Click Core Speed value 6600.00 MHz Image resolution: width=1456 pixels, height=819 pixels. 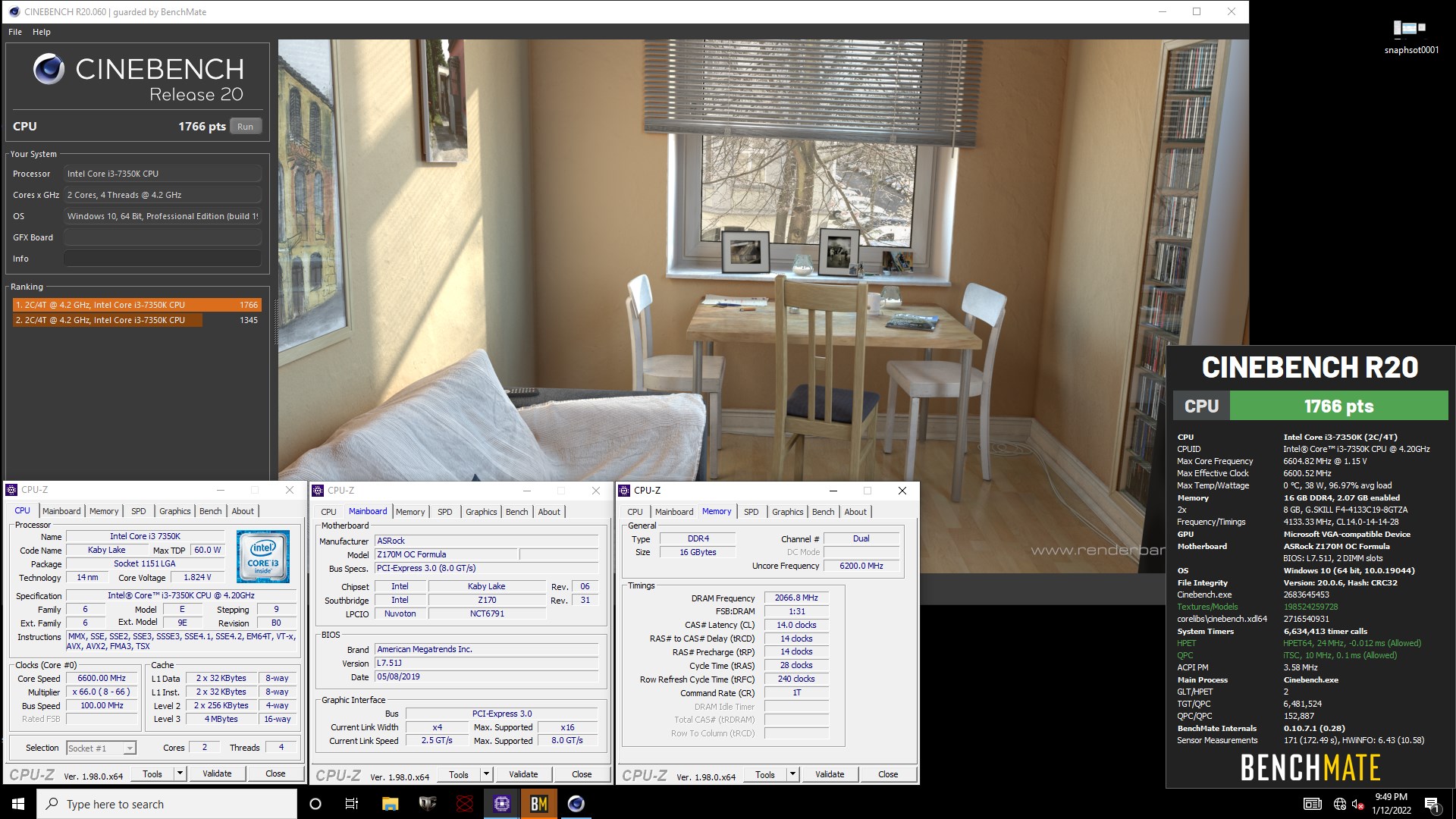coord(102,679)
